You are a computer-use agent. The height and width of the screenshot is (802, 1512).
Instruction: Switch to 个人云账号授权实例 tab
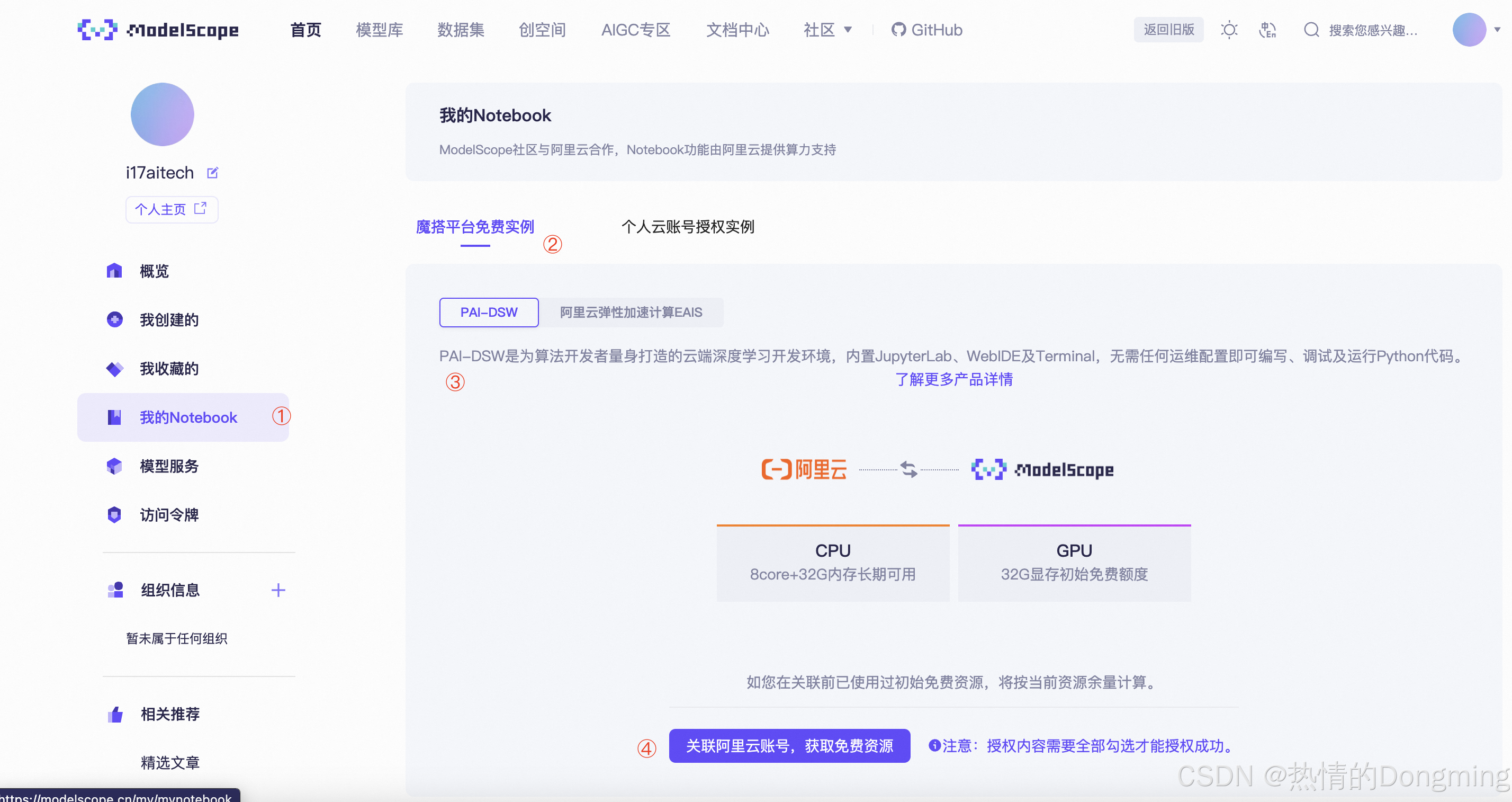point(687,227)
